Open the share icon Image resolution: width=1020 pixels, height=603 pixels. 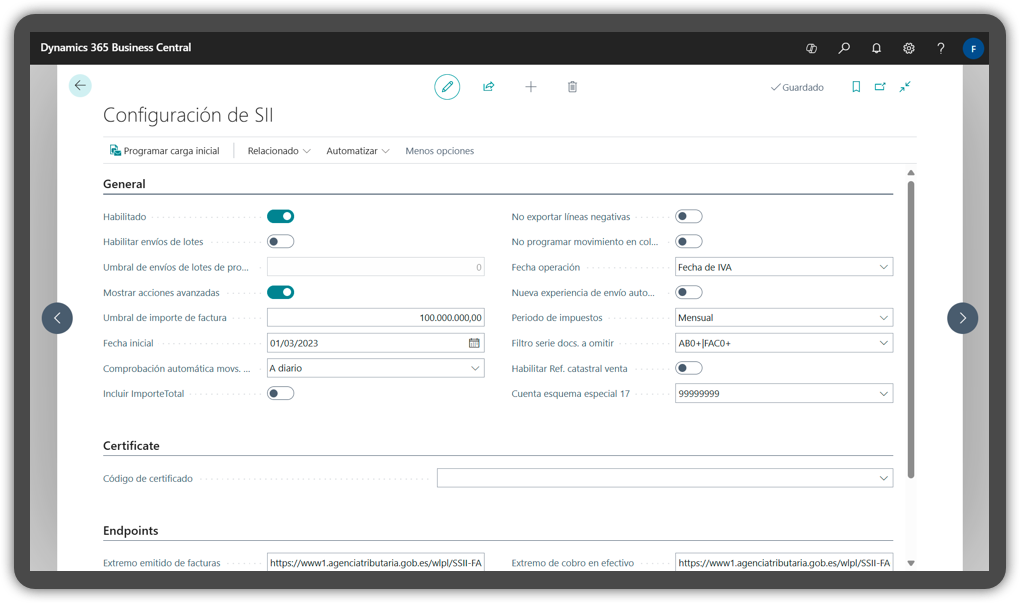click(x=489, y=87)
